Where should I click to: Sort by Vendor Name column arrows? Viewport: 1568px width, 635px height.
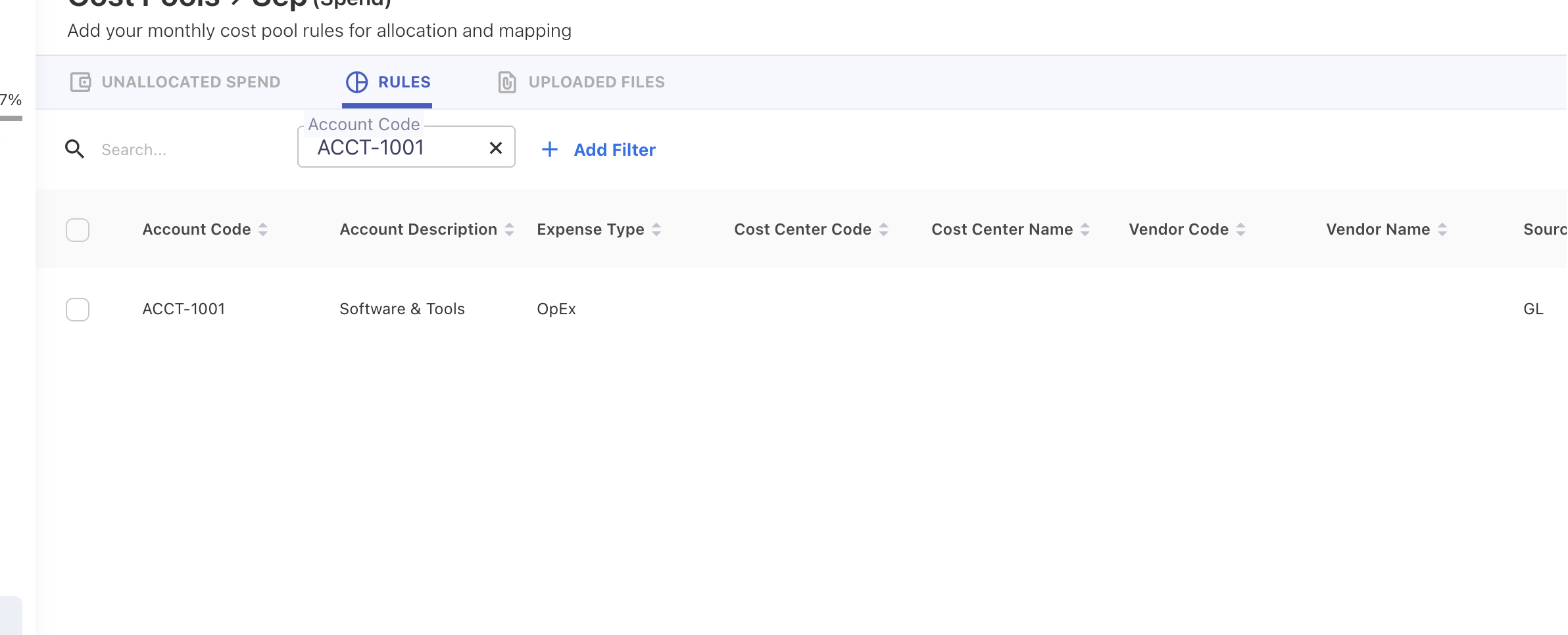(1442, 229)
